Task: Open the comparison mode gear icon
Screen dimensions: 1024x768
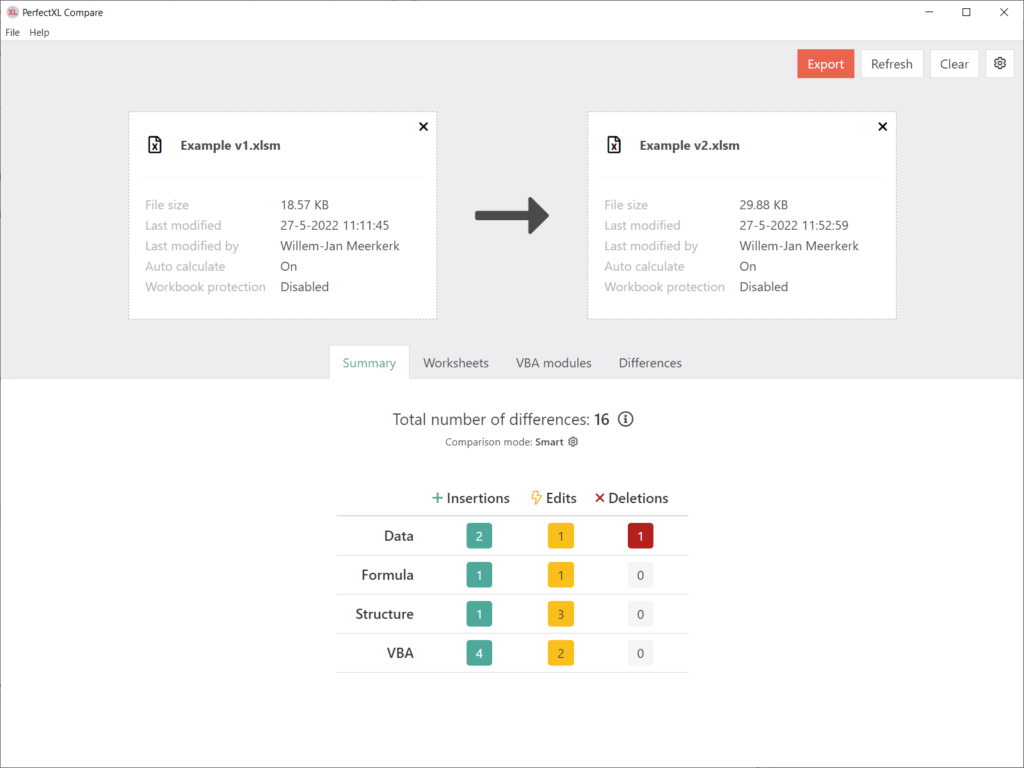Action: click(572, 441)
